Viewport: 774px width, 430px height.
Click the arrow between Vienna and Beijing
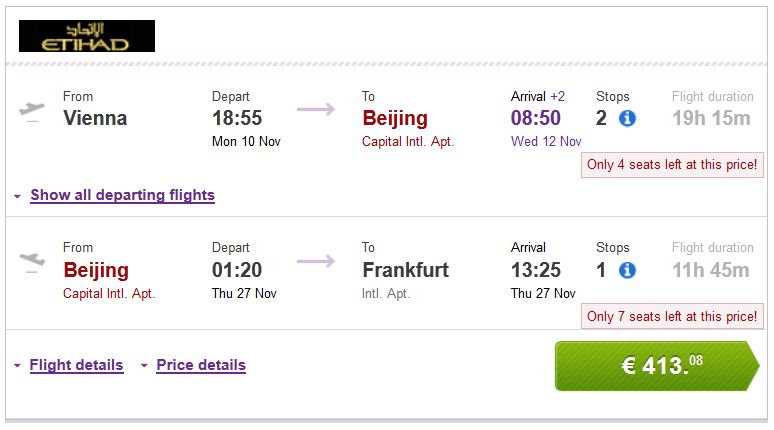pyautogui.click(x=316, y=109)
